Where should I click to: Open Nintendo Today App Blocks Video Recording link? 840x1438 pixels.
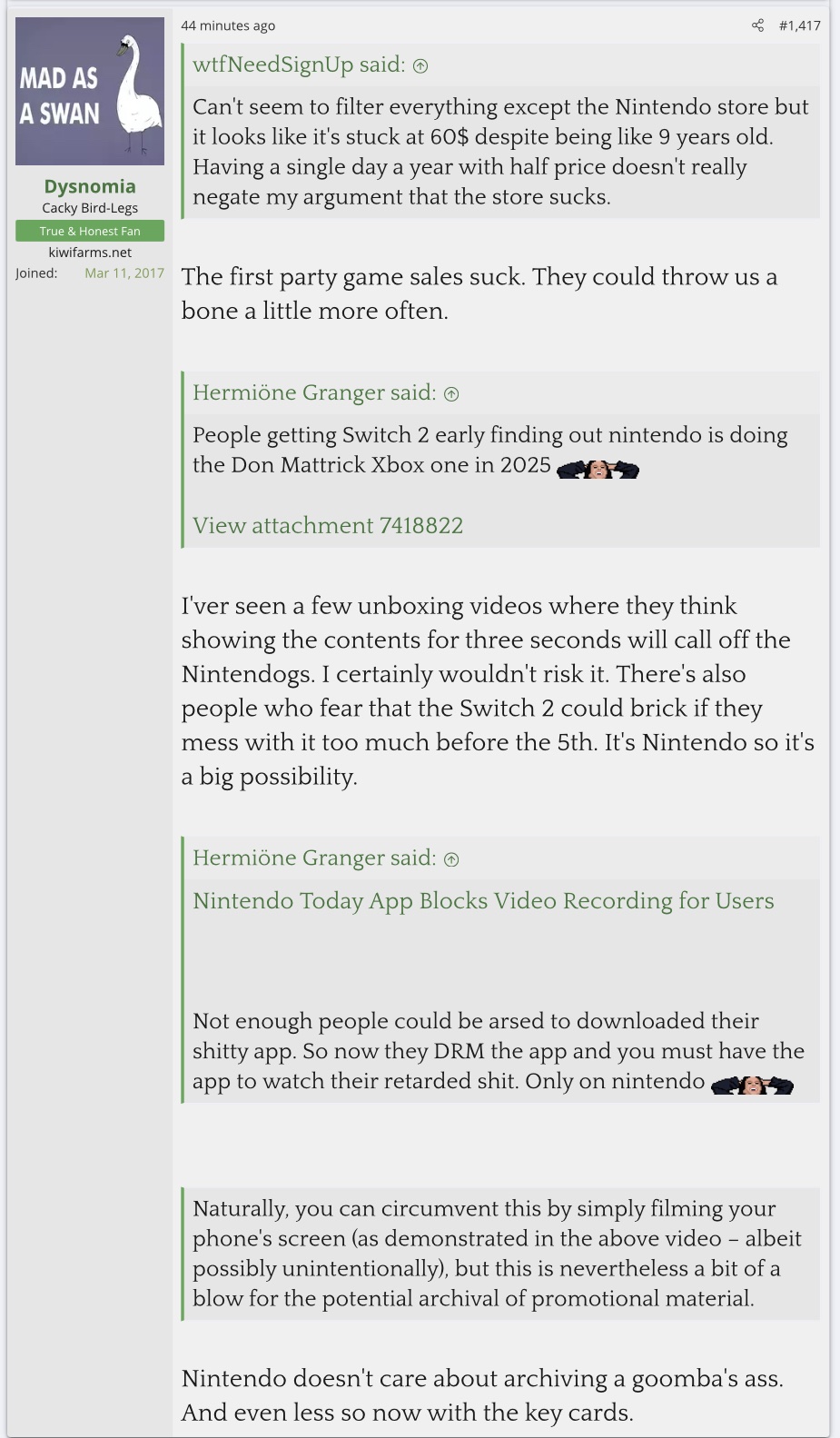click(x=483, y=900)
